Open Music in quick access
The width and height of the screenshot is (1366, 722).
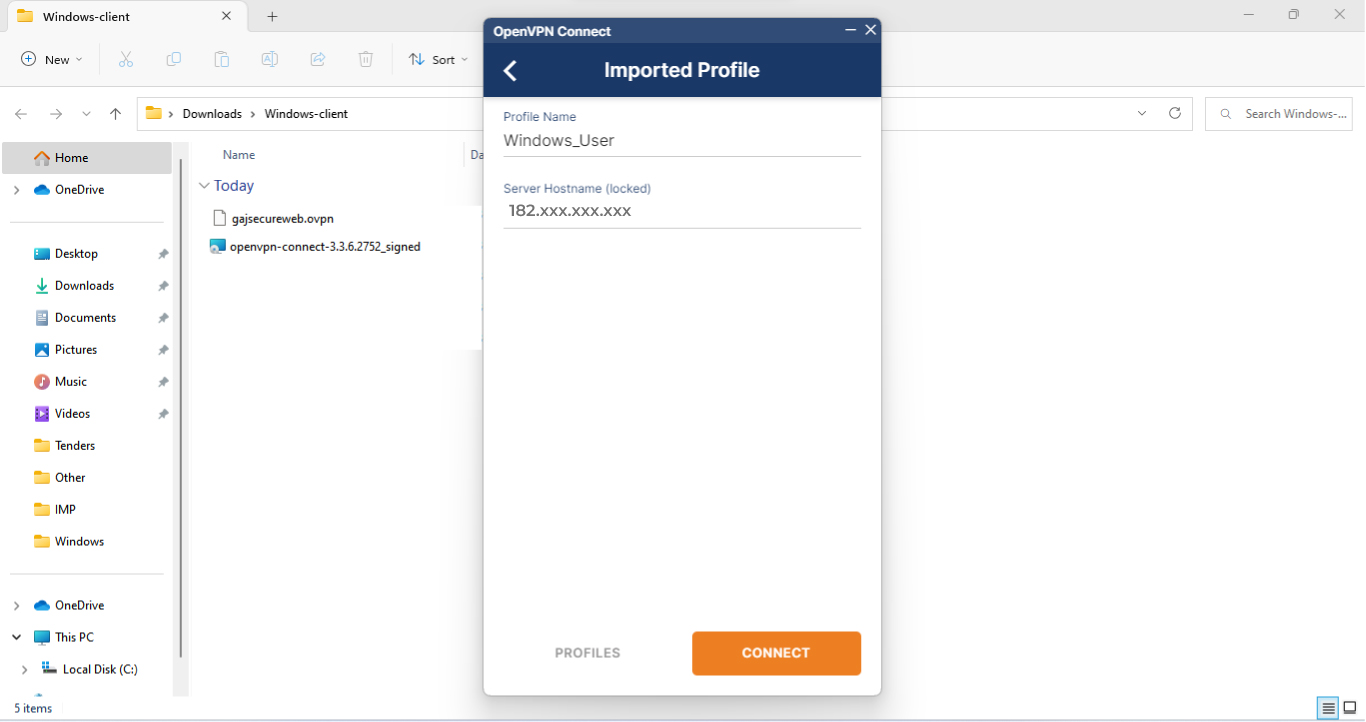click(70, 382)
